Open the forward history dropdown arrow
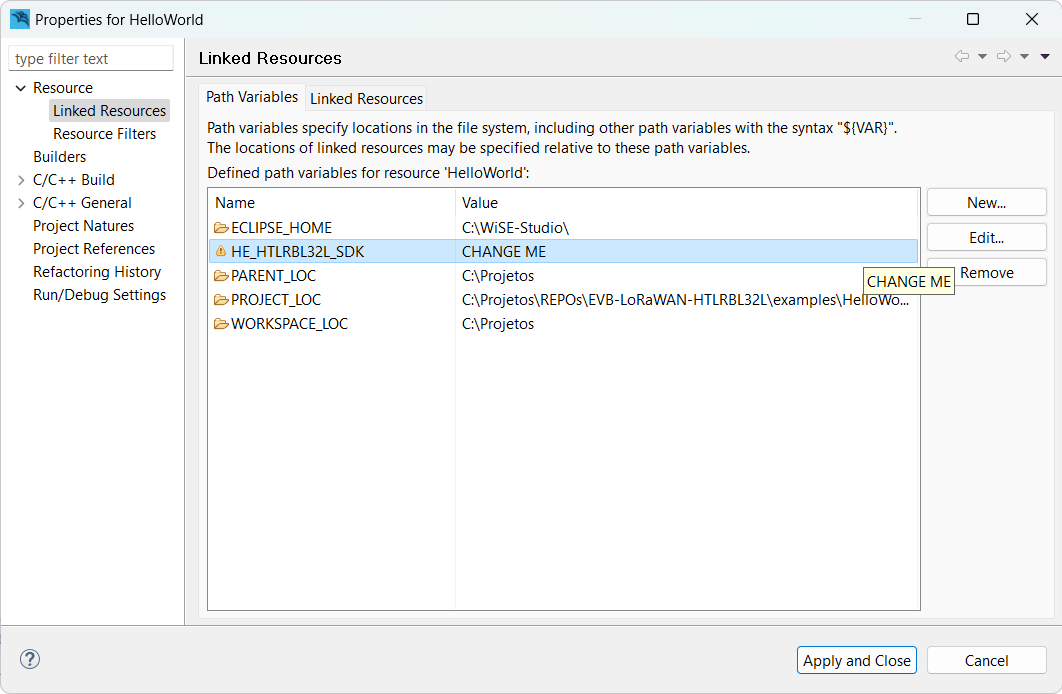 point(1024,57)
